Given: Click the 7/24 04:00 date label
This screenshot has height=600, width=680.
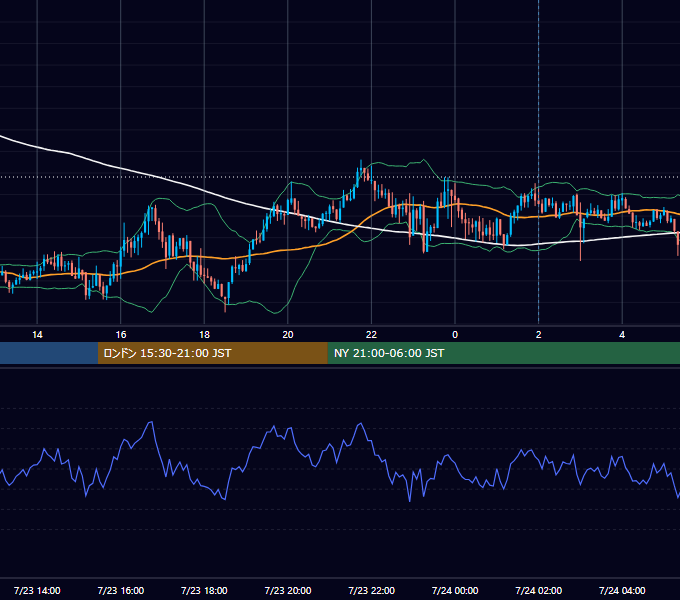Looking at the screenshot, I should 622,590.
